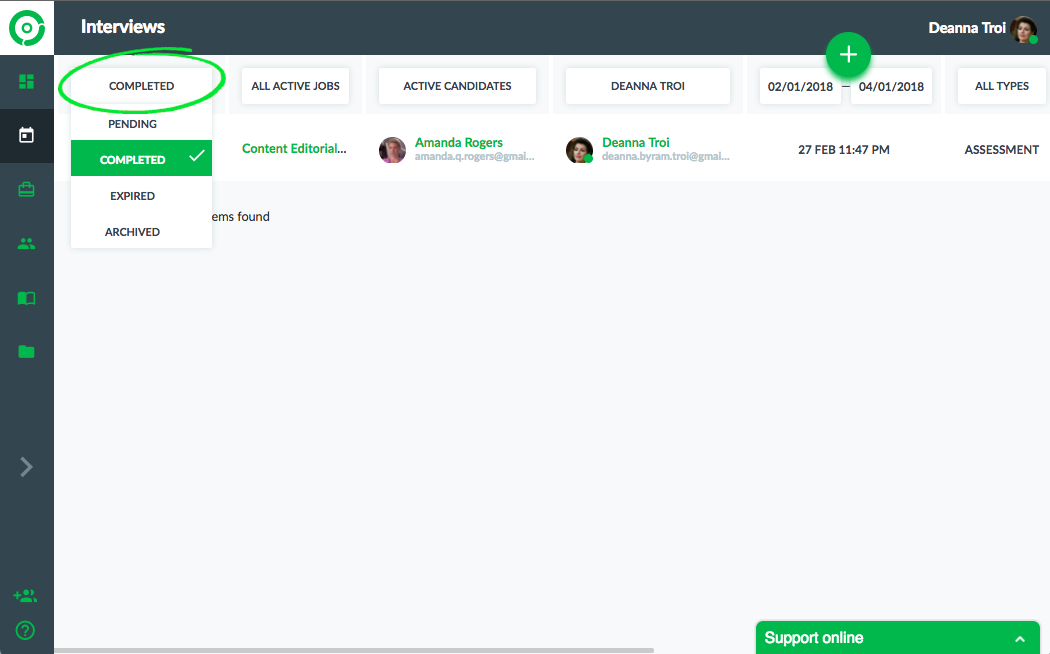Open Deanna Troi interviewer link in row
The width and height of the screenshot is (1050, 654).
pyautogui.click(x=635, y=143)
